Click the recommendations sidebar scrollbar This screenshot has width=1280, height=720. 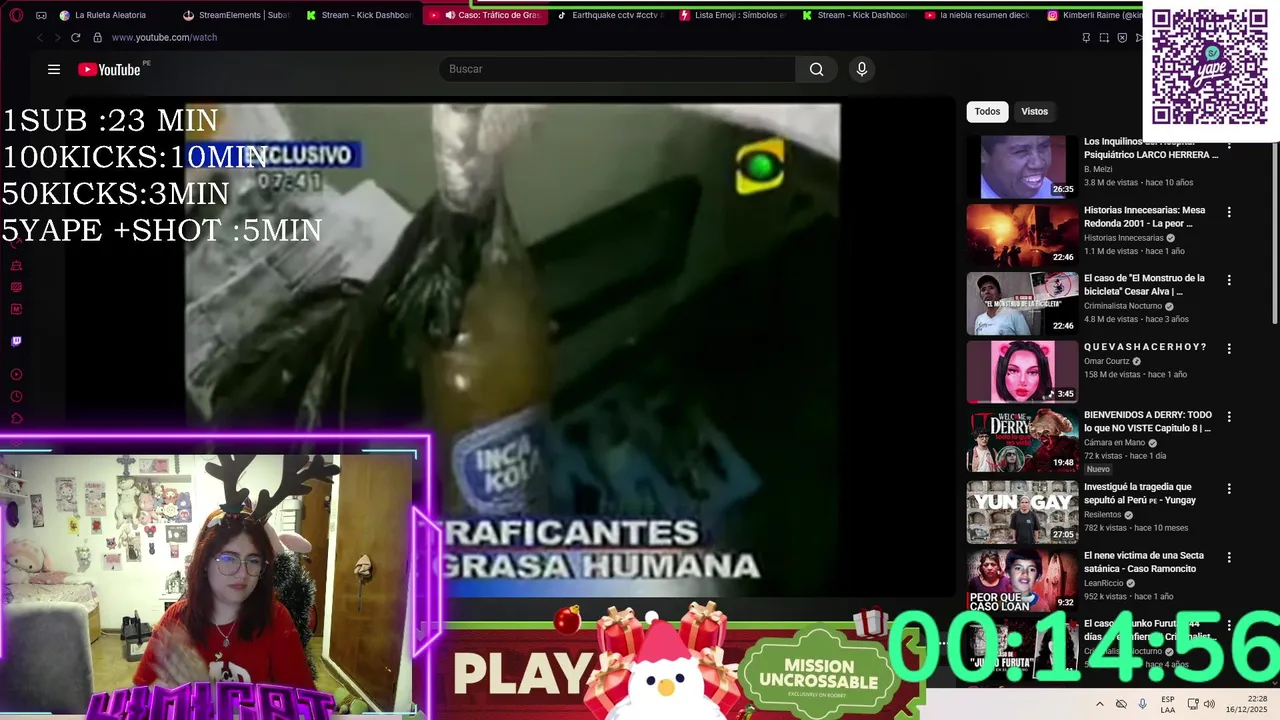[x=1274, y=234]
